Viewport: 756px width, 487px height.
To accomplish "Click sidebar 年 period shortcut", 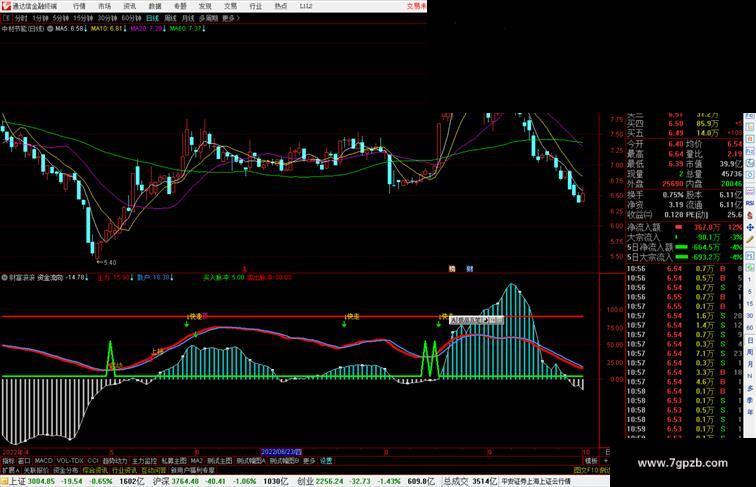I will [750, 413].
